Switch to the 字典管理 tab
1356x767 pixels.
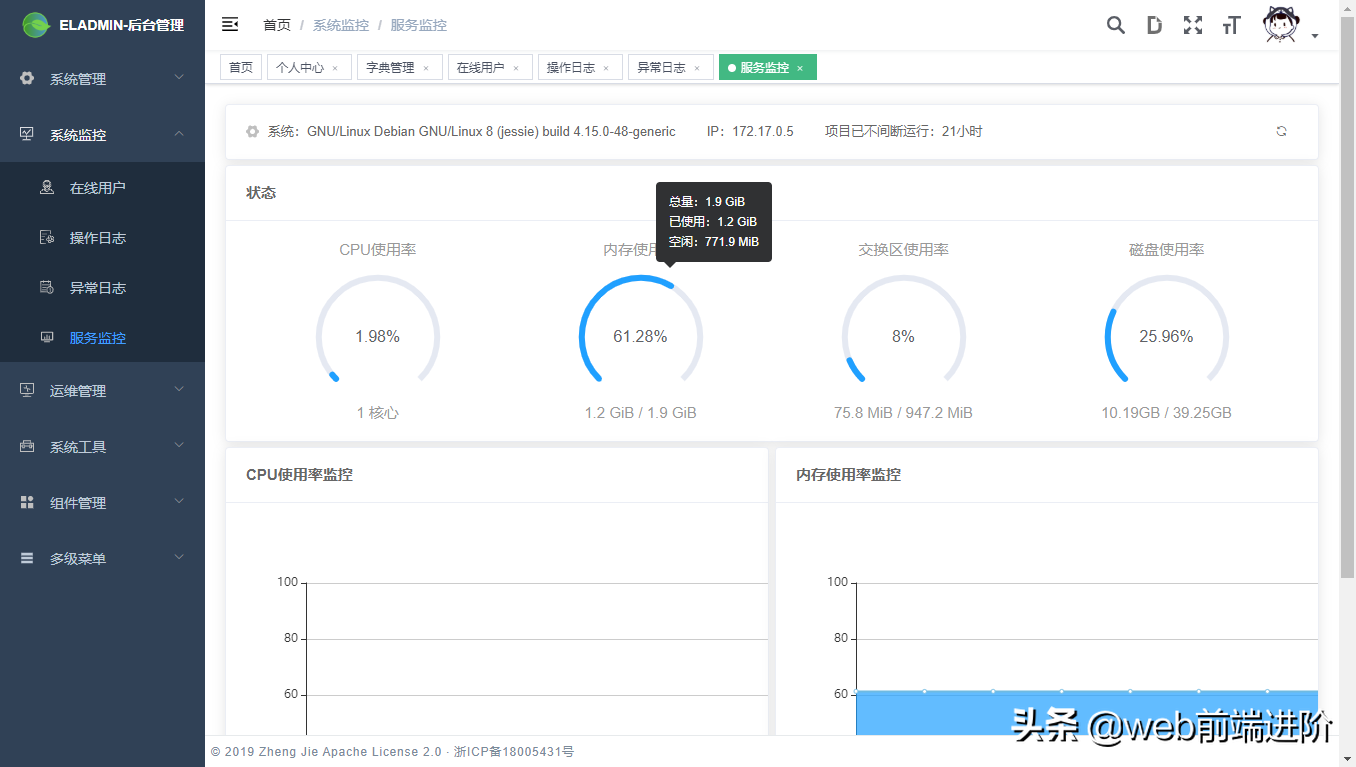(390, 68)
